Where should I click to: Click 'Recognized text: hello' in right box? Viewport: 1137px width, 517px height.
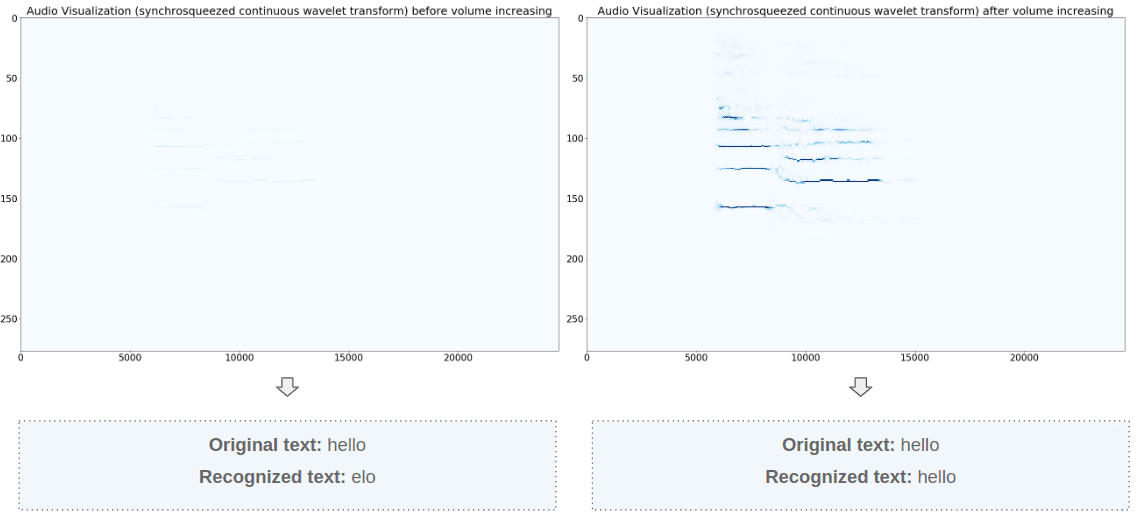[x=860, y=477]
